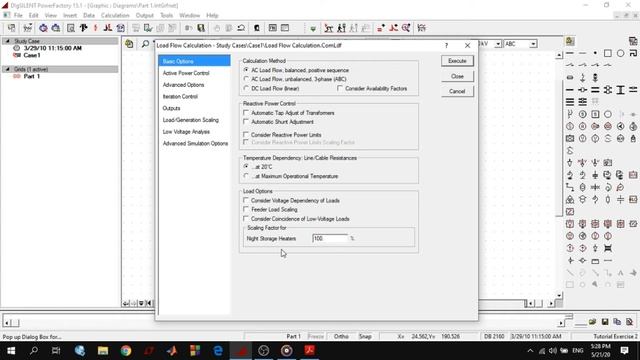Screen dimensions: 640x360
Task: Open the Outputs page
Action: click(171, 108)
